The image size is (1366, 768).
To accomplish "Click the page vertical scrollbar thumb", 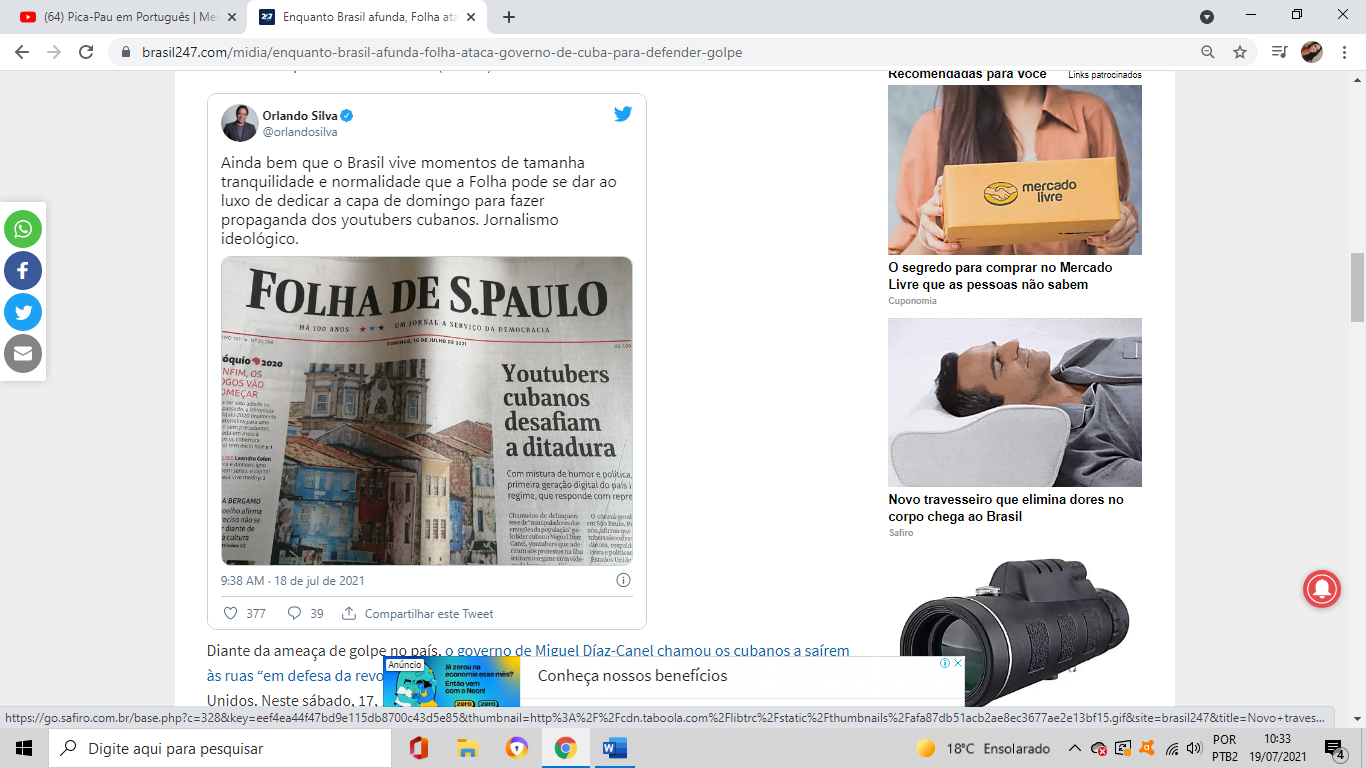I will (1357, 288).
